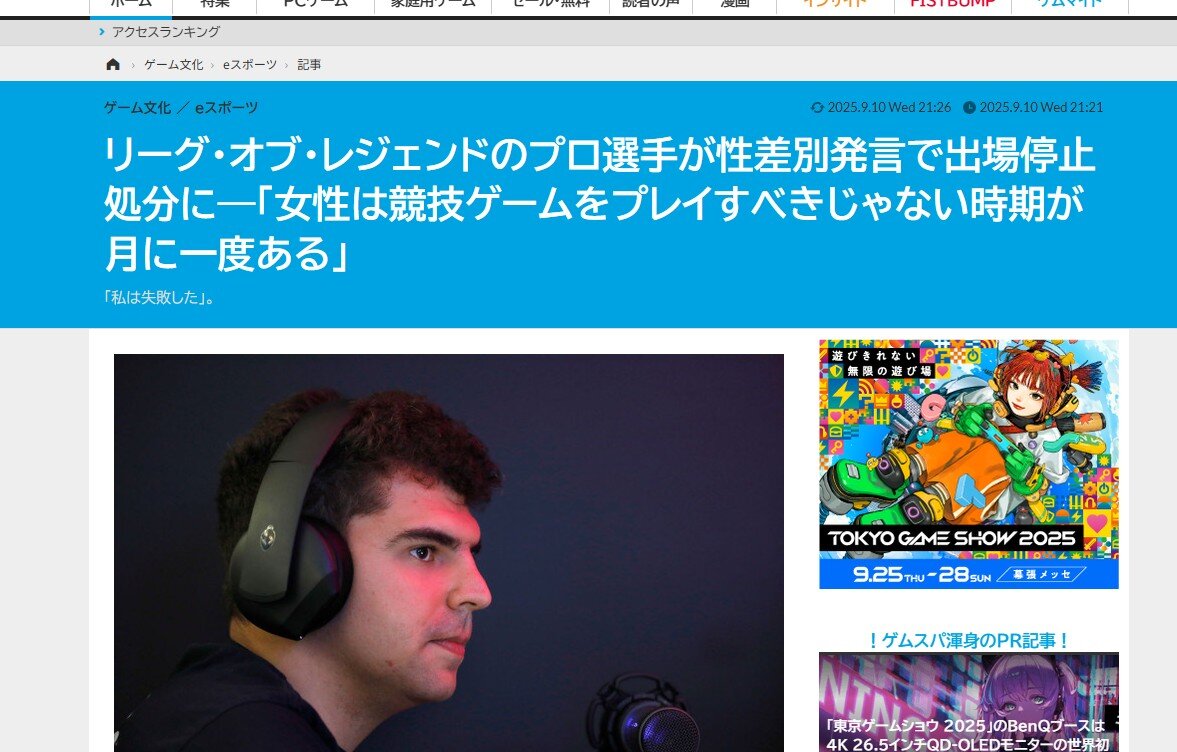Go to ゲーム文化 in breadcrumb trail
1177x752 pixels.
(173, 65)
